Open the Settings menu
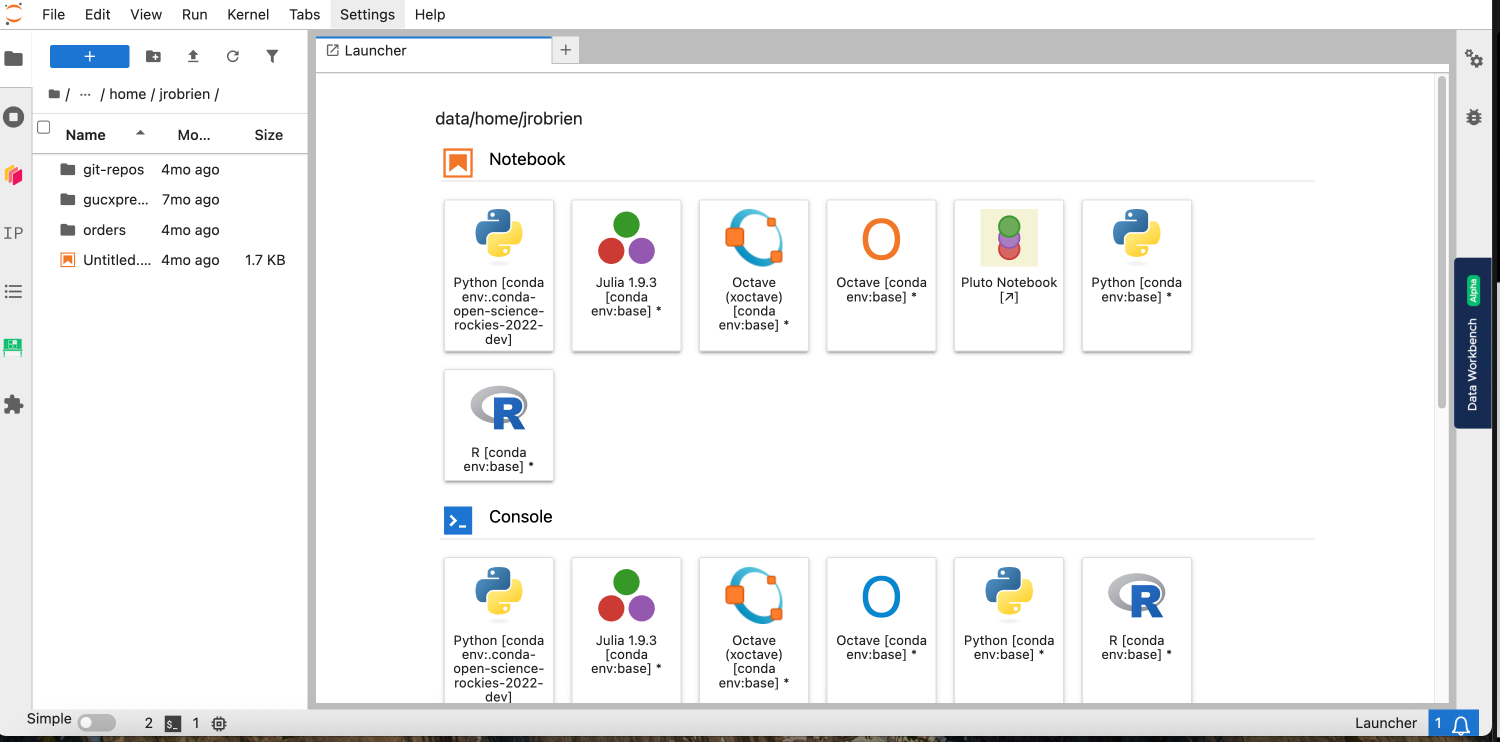The width and height of the screenshot is (1500, 742). pos(367,14)
